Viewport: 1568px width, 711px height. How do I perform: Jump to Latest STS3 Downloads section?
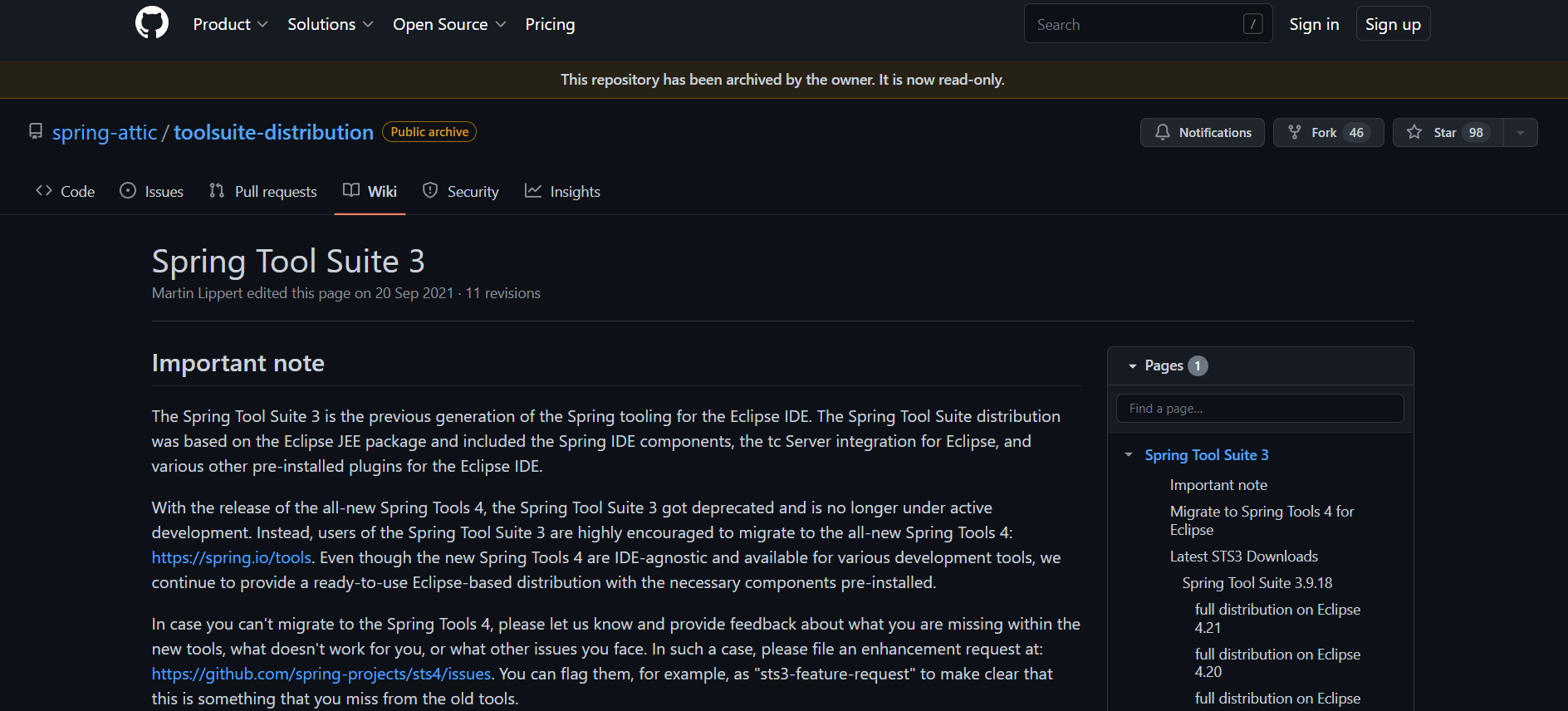tap(1244, 557)
